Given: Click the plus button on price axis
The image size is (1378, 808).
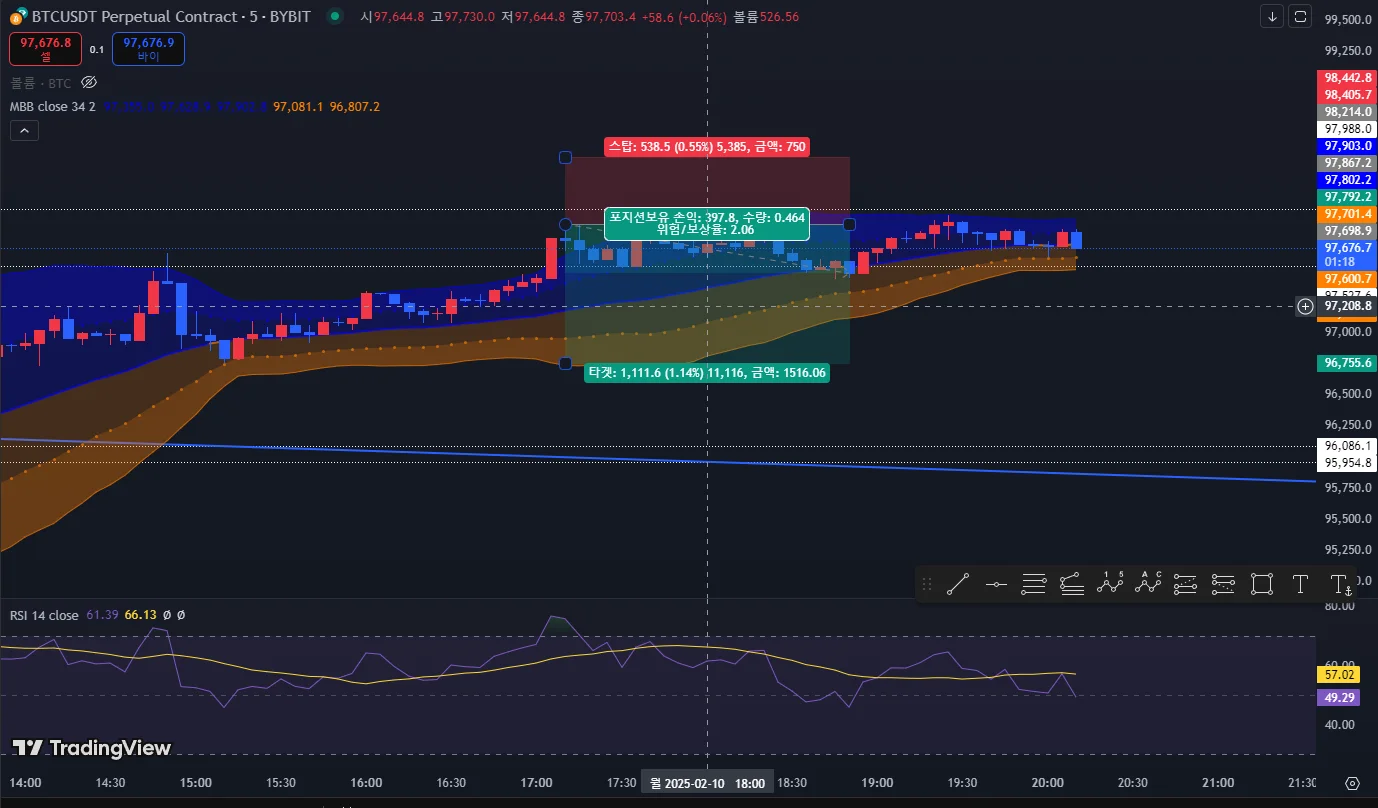Looking at the screenshot, I should (x=1305, y=306).
